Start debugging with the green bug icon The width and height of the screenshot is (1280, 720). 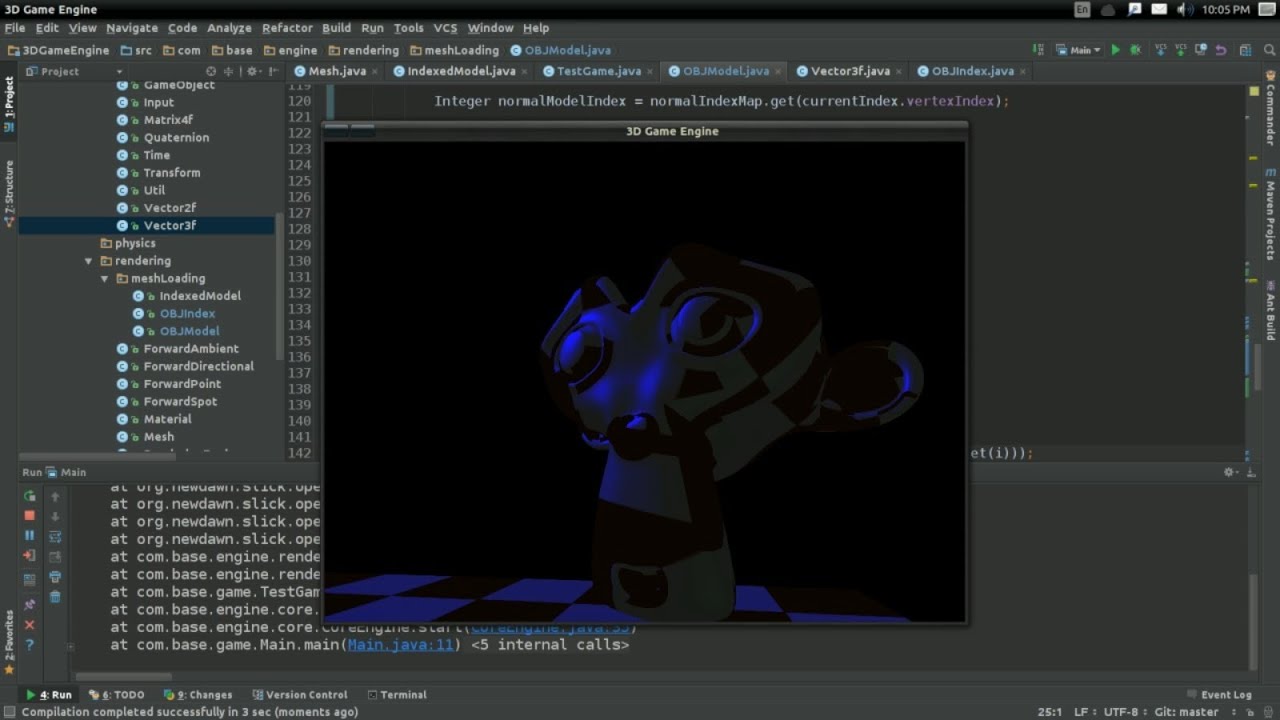click(1135, 50)
